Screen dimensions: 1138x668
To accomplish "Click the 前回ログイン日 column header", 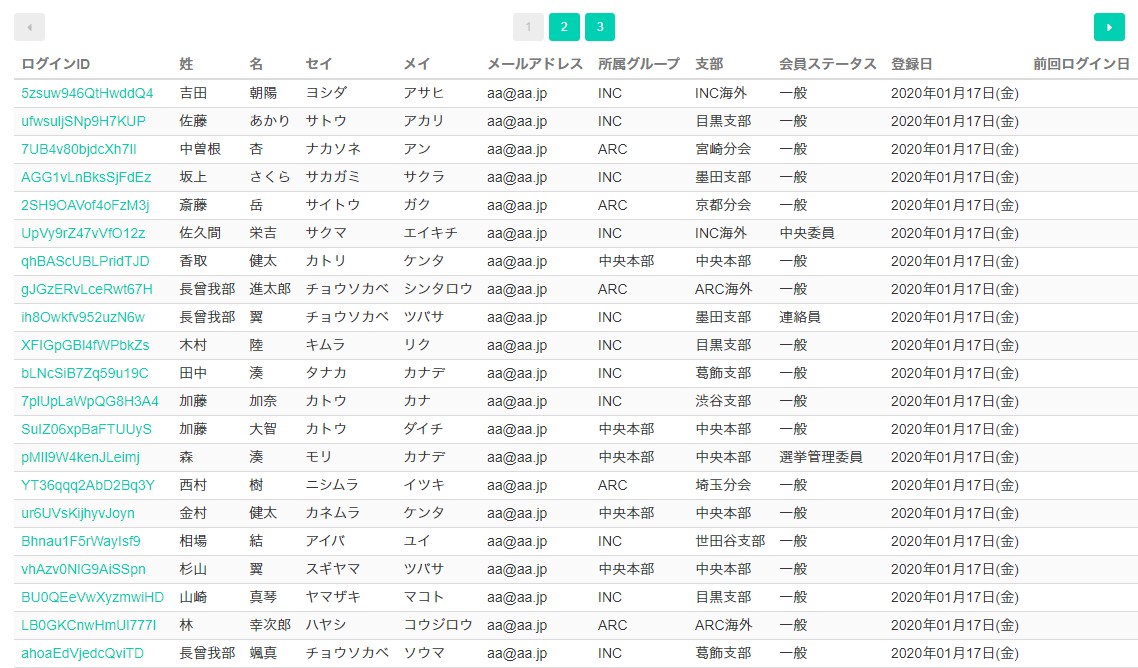I will 1081,64.
